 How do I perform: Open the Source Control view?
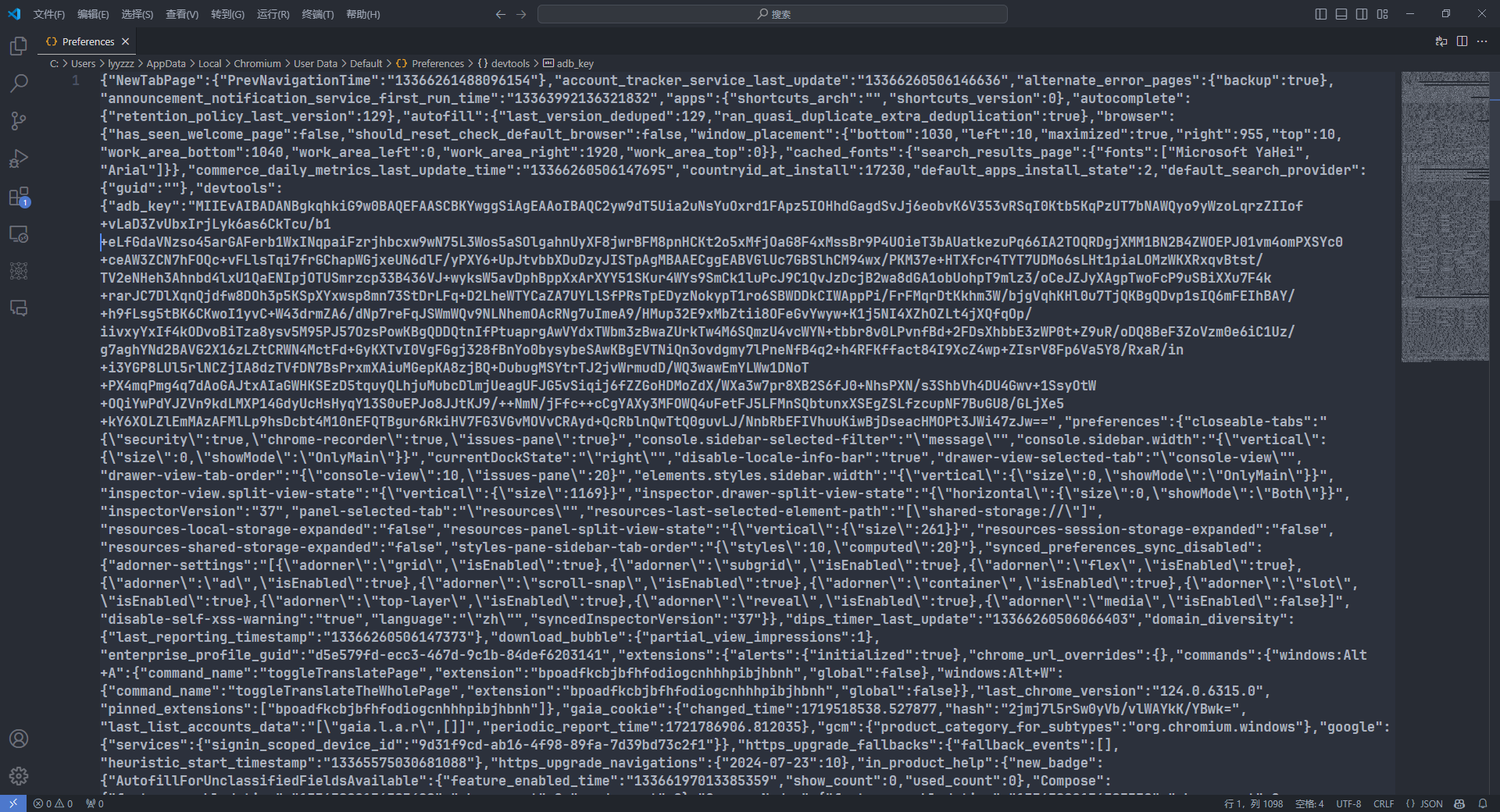(x=18, y=121)
